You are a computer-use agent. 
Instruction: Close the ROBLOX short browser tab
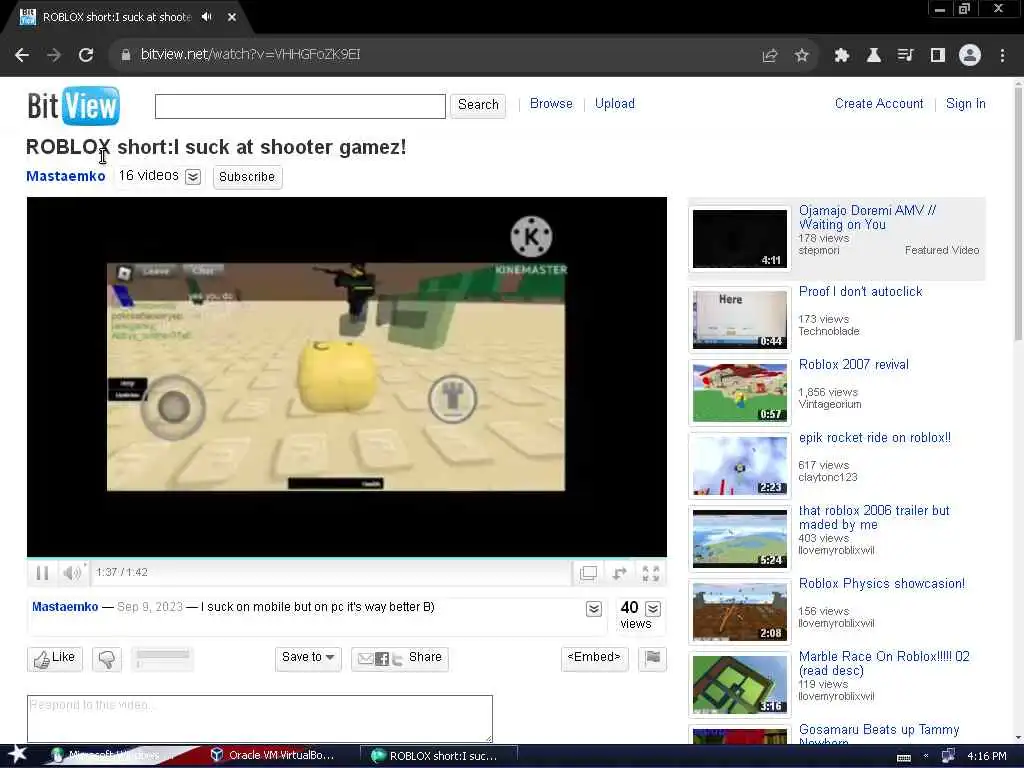[232, 17]
